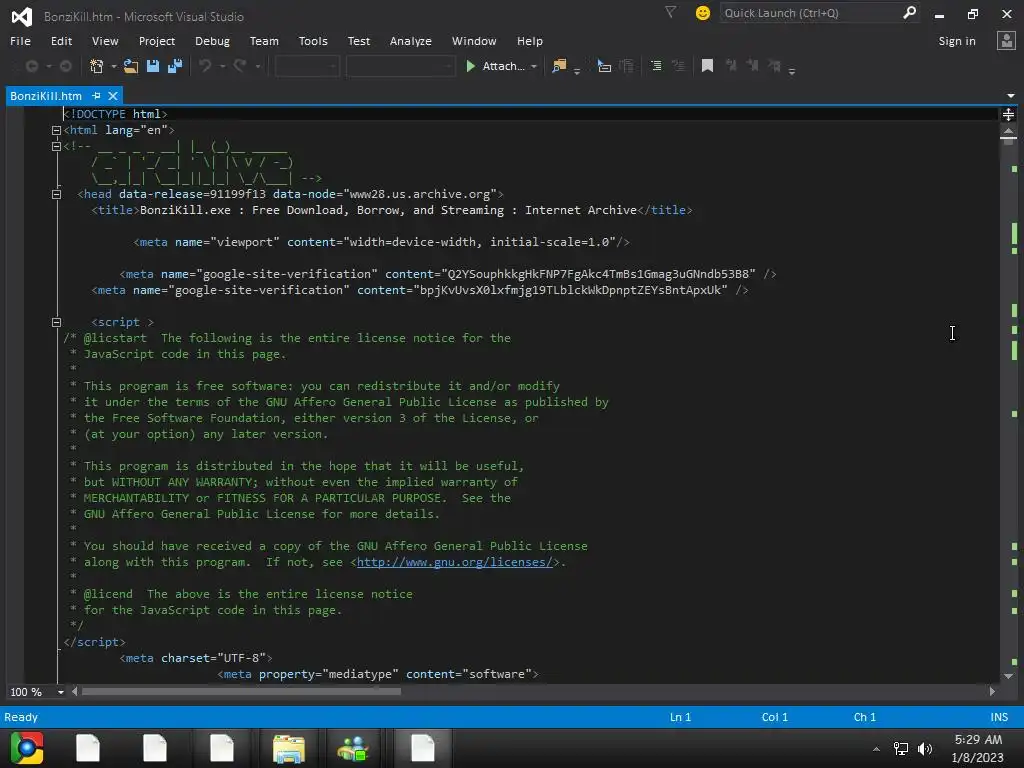Open the Test menu

359,40
